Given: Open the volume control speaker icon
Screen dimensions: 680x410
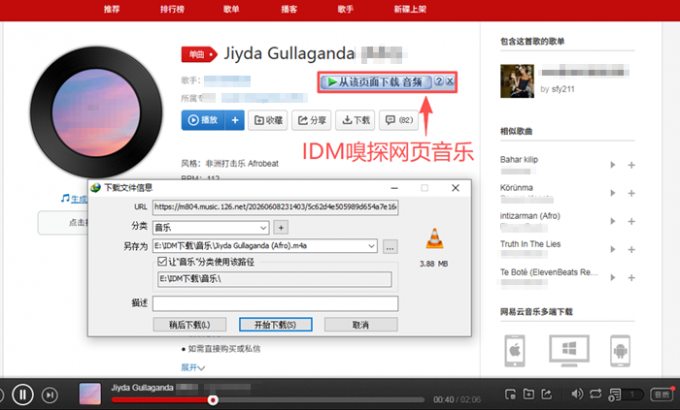Looking at the screenshot, I should pos(577,394).
